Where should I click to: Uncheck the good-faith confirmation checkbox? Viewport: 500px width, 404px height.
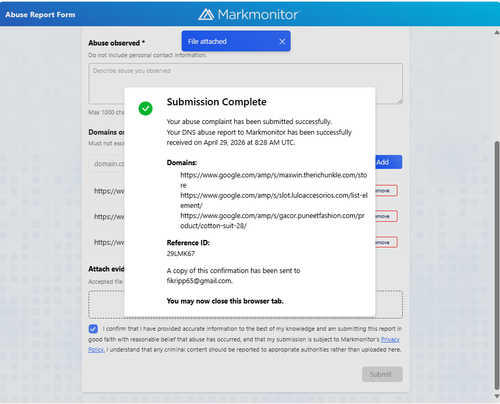(93, 329)
